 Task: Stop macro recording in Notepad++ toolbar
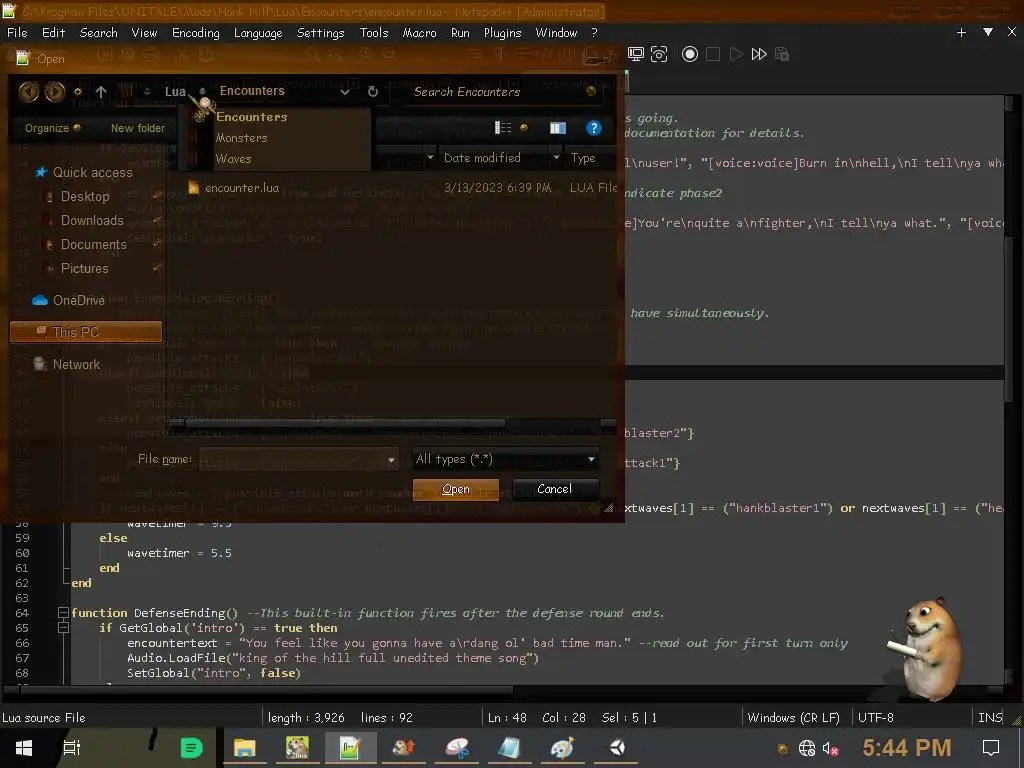click(x=713, y=54)
